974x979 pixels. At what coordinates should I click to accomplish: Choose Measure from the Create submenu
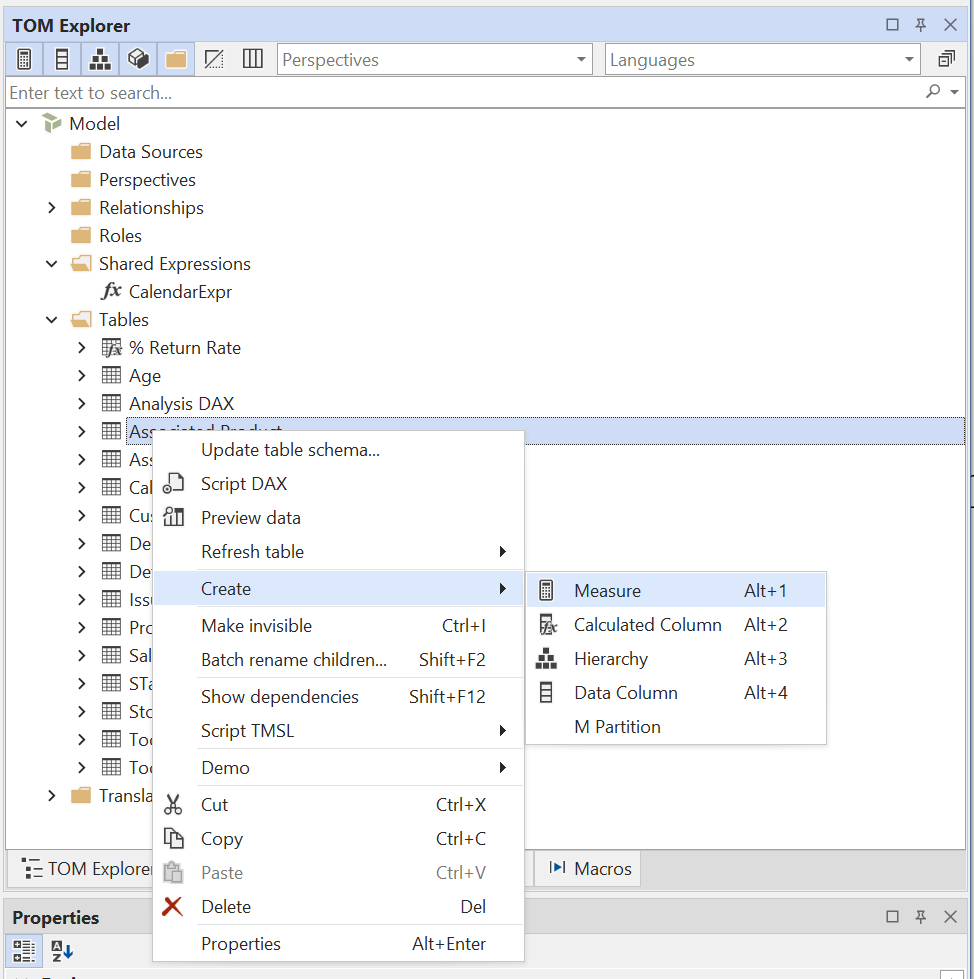click(x=607, y=591)
